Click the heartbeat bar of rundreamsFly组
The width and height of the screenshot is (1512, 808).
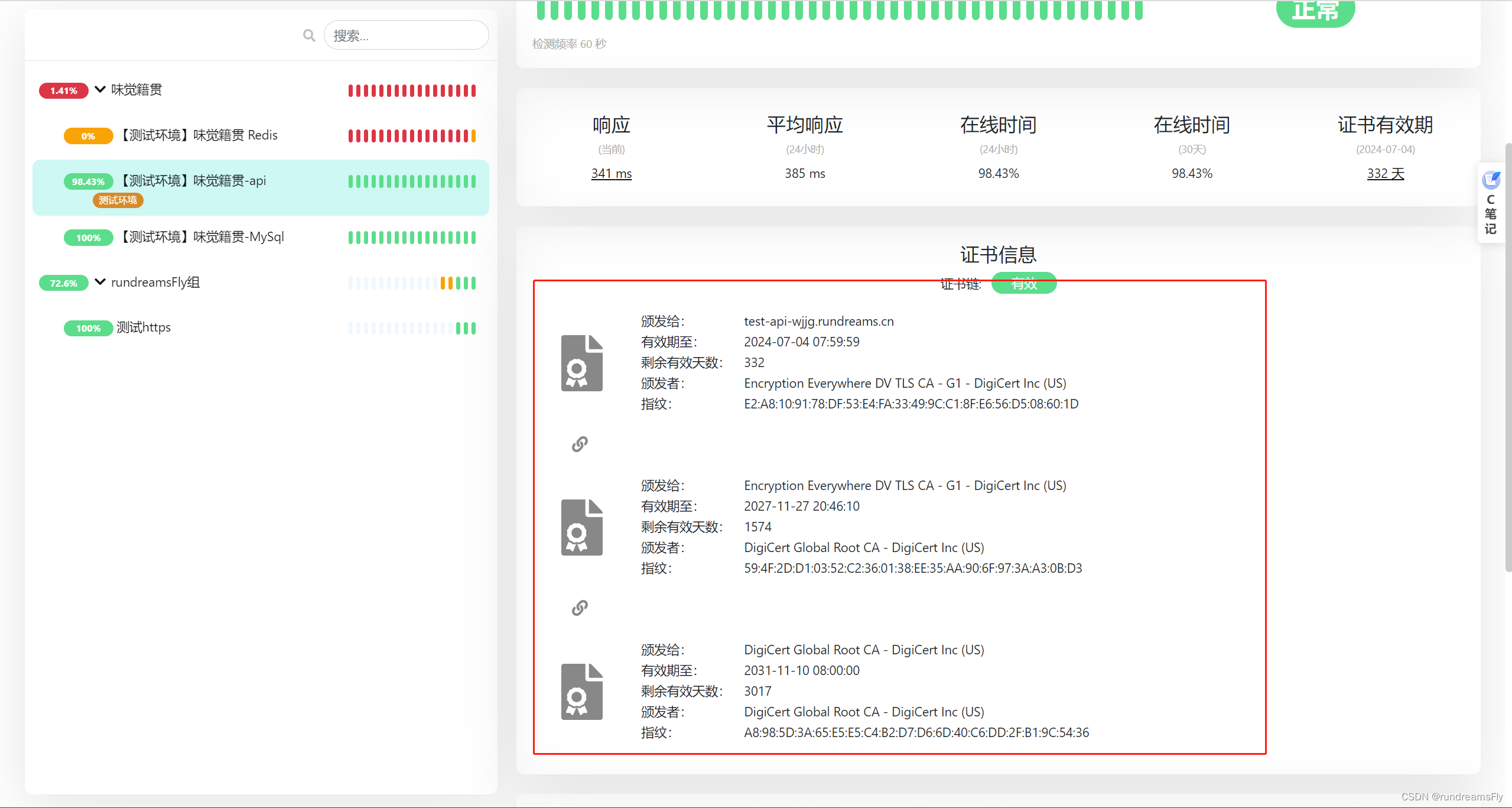click(x=412, y=283)
